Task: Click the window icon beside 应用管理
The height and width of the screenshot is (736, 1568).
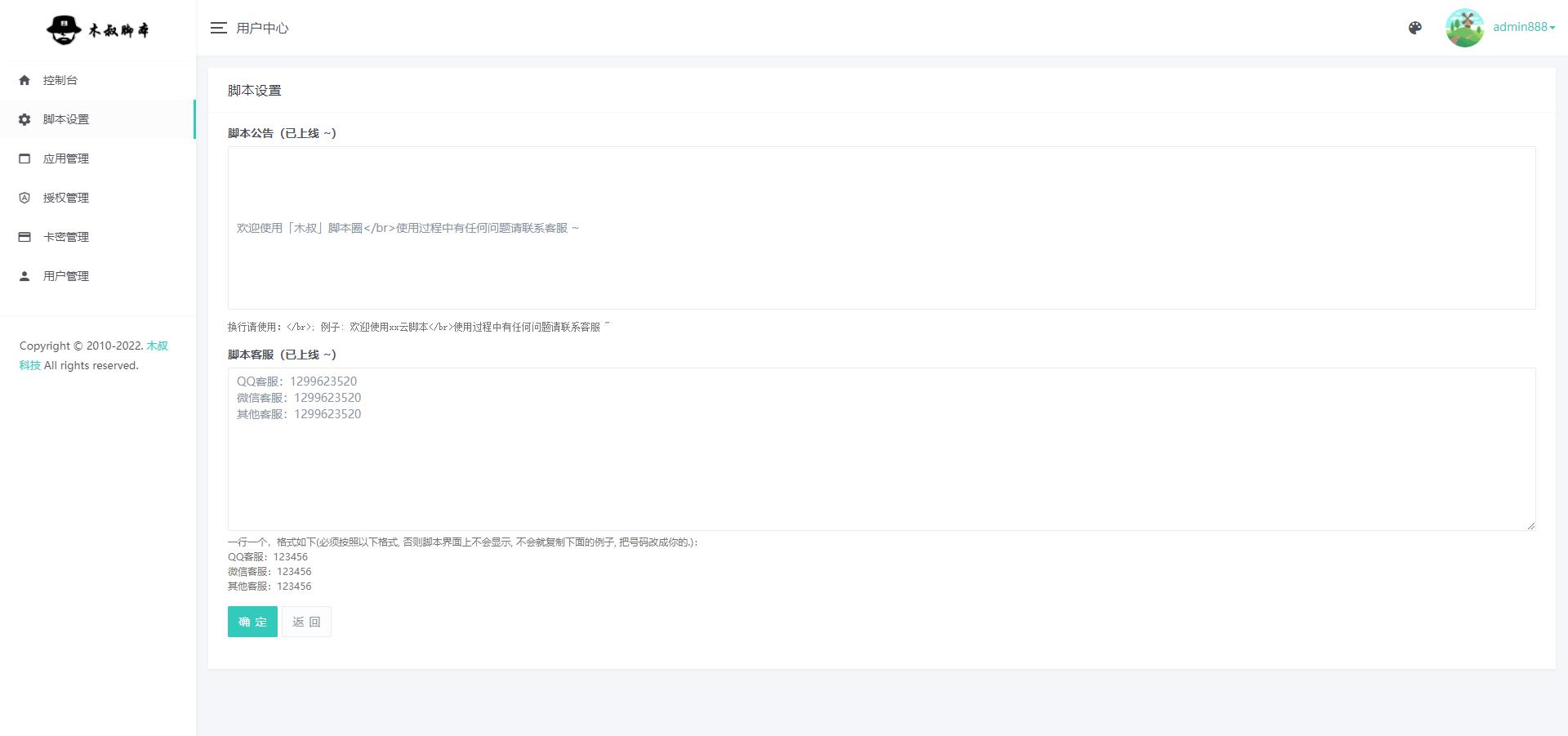Action: (x=24, y=158)
